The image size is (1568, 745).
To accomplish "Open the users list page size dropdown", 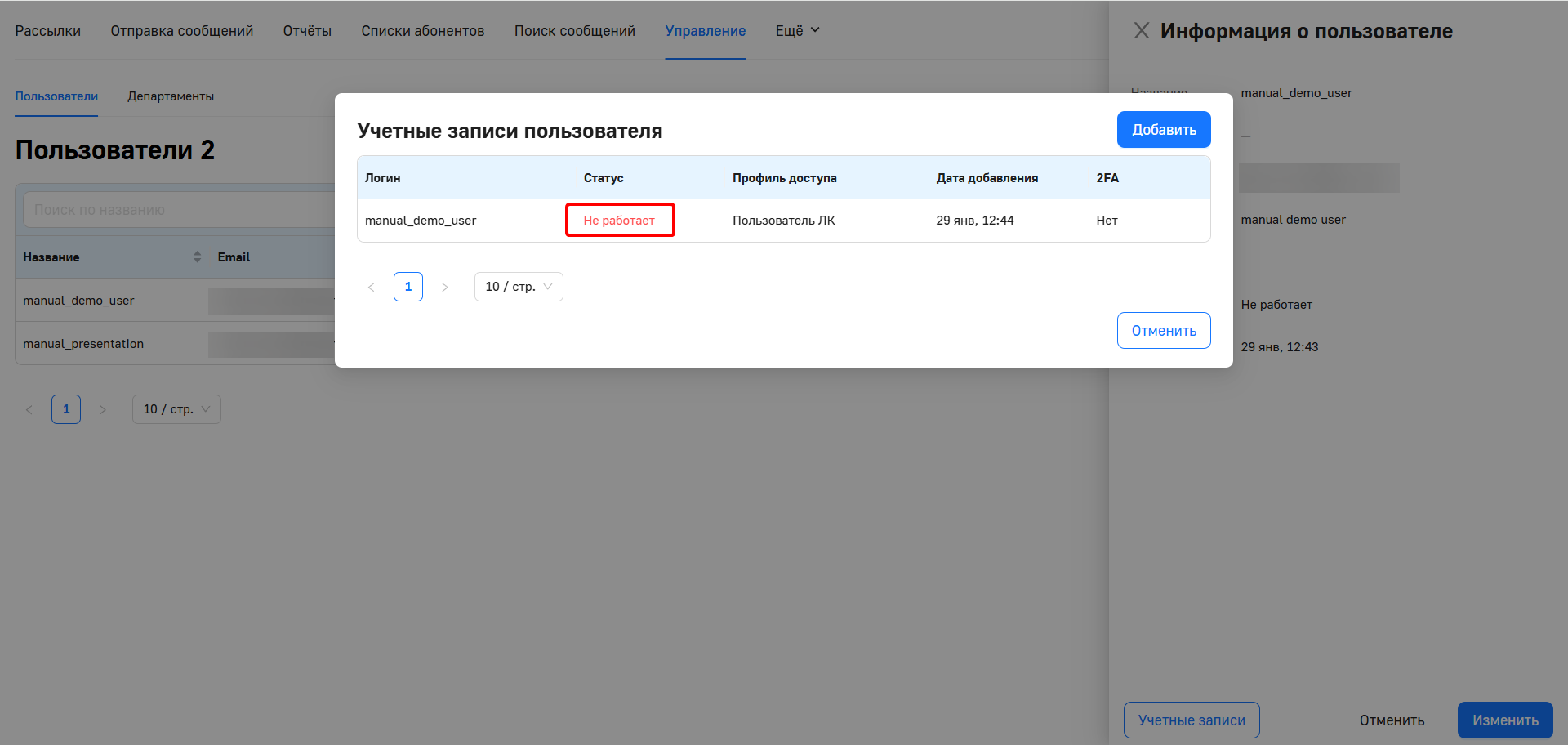I will pos(176,409).
